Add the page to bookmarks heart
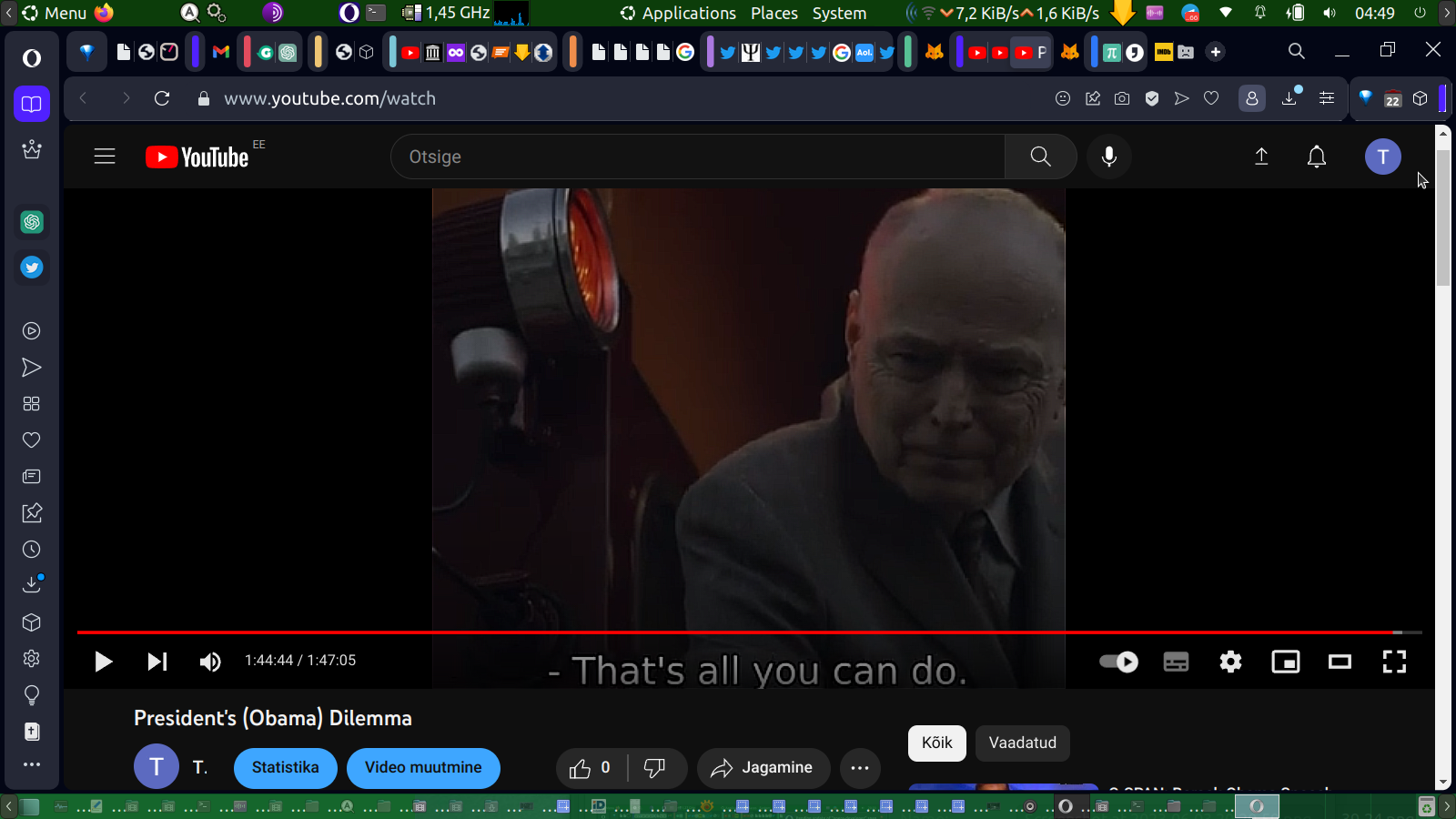The height and width of the screenshot is (819, 1456). click(1211, 98)
